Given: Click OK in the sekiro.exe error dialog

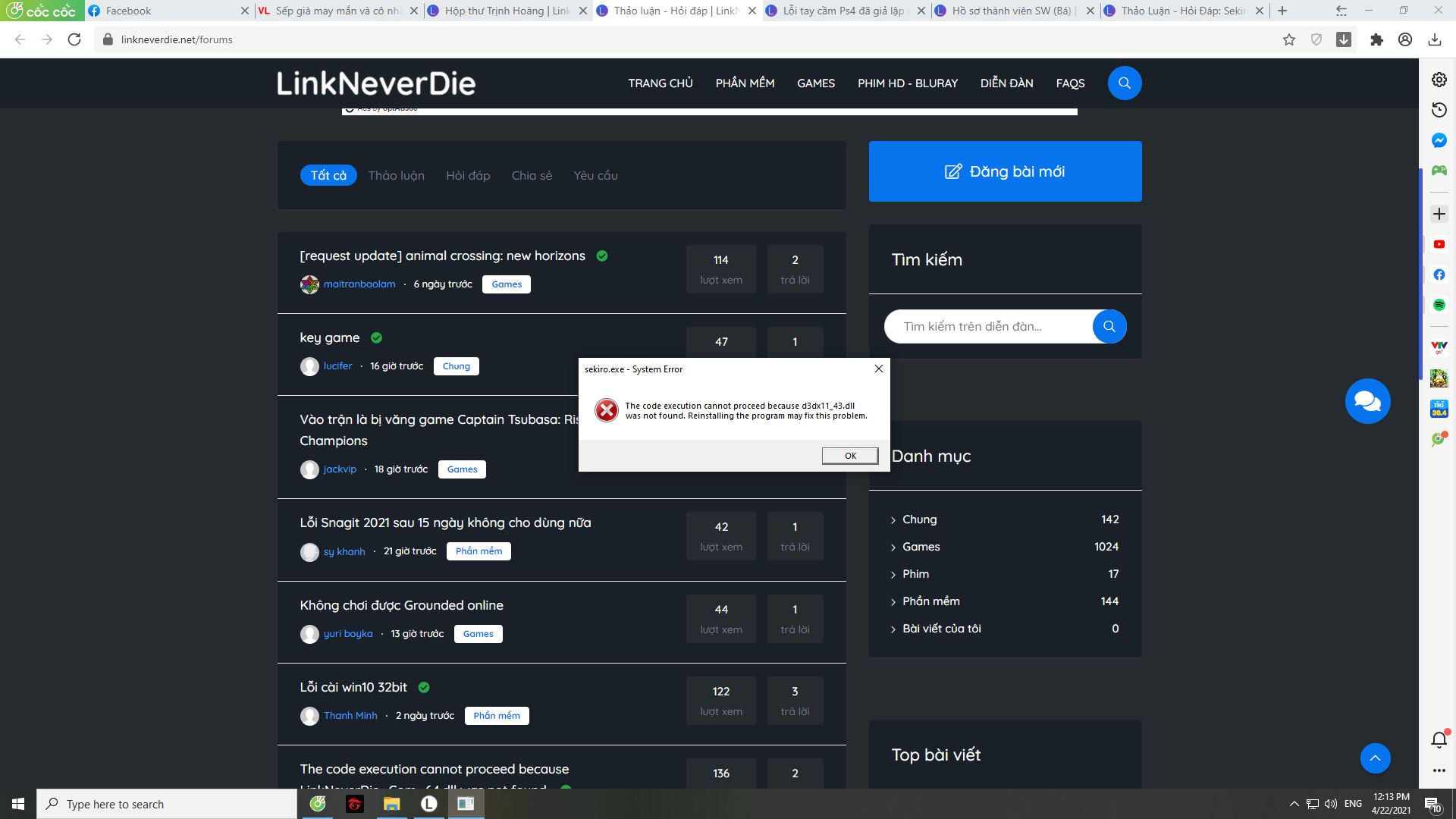Looking at the screenshot, I should click(x=849, y=456).
